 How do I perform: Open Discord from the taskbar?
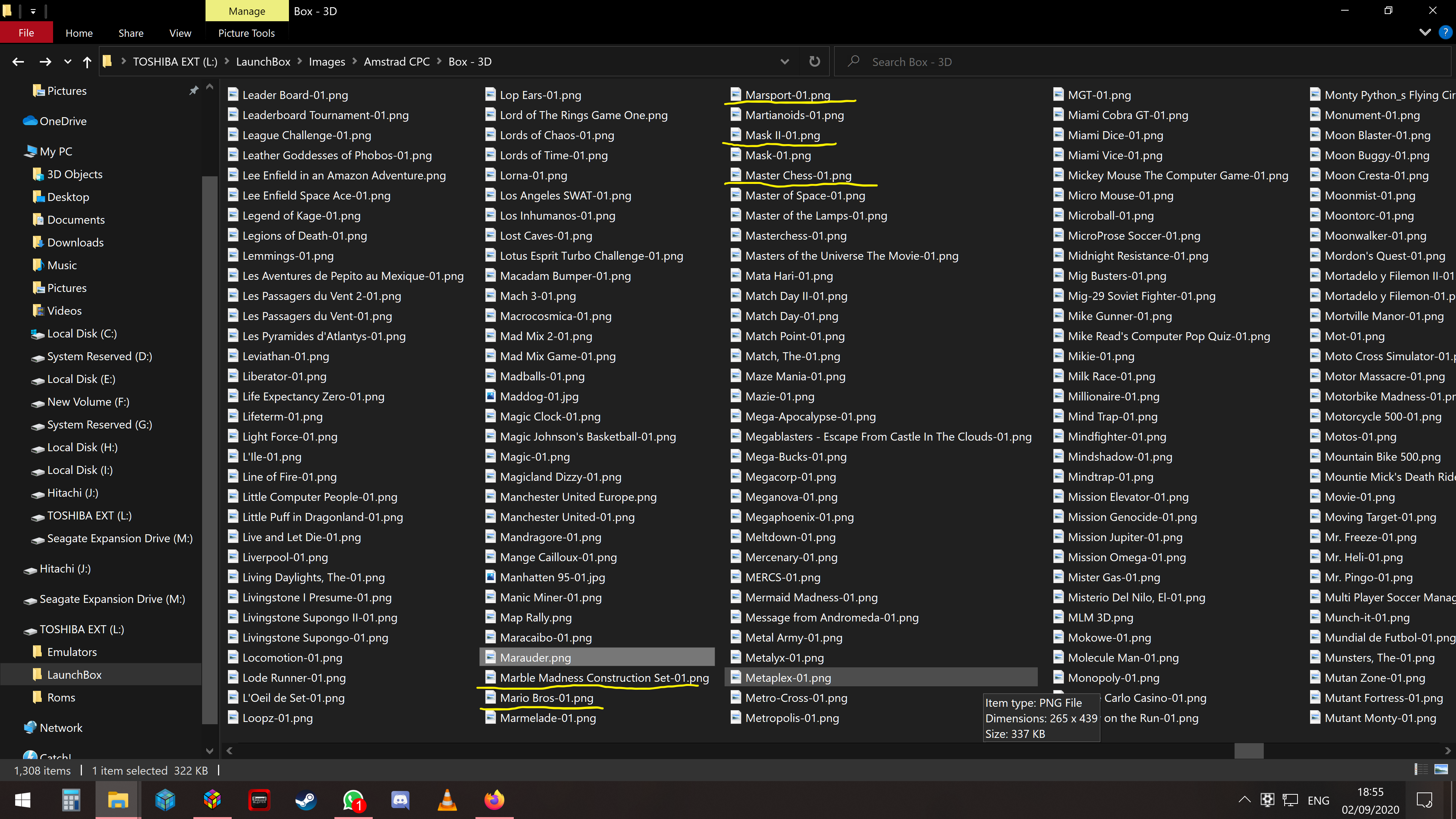(x=400, y=800)
